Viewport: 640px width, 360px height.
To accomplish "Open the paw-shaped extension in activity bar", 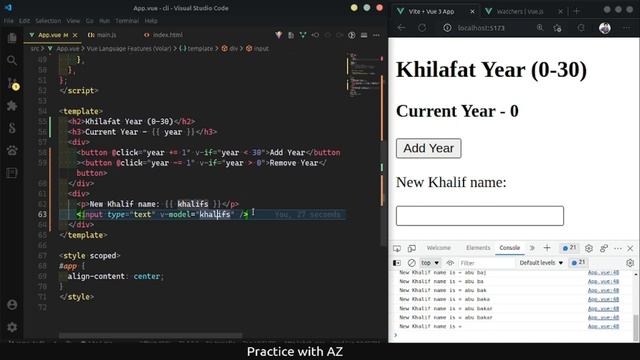I will pos(12,150).
